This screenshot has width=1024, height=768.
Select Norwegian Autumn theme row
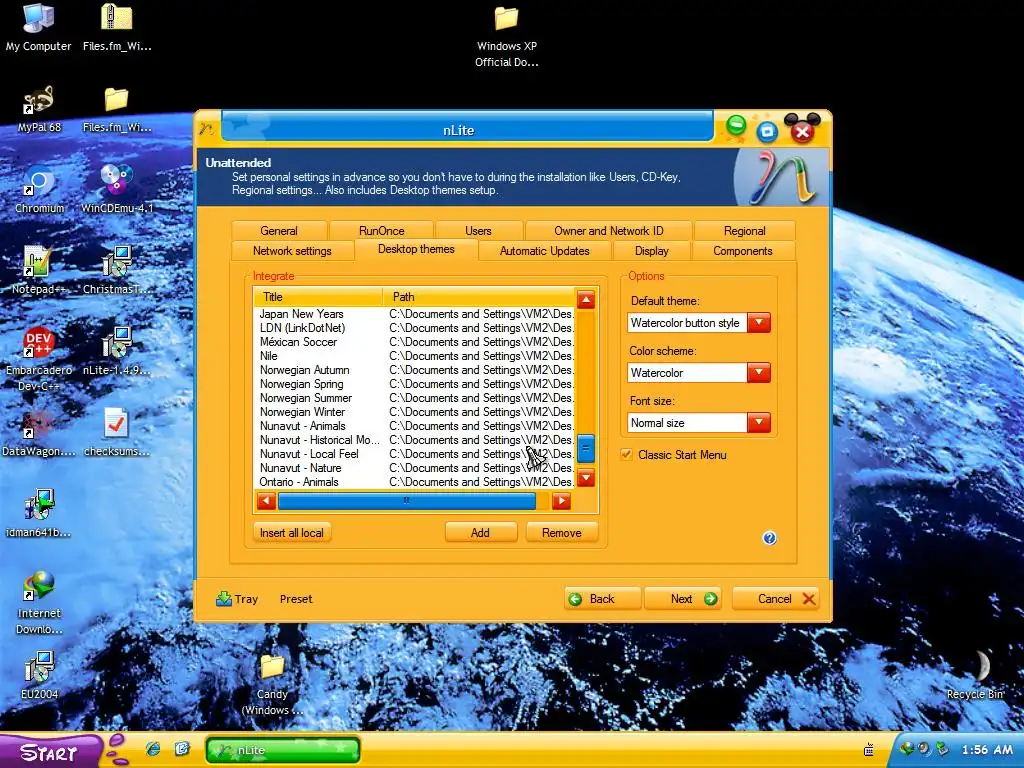coord(414,370)
